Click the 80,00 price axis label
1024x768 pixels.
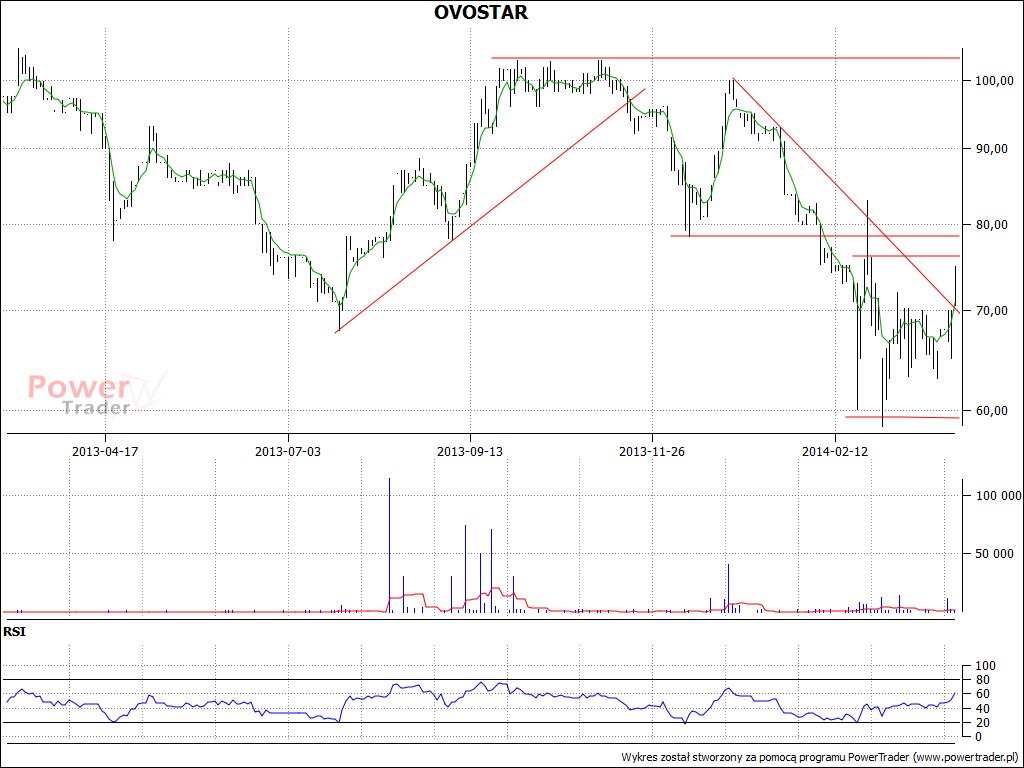tap(994, 225)
